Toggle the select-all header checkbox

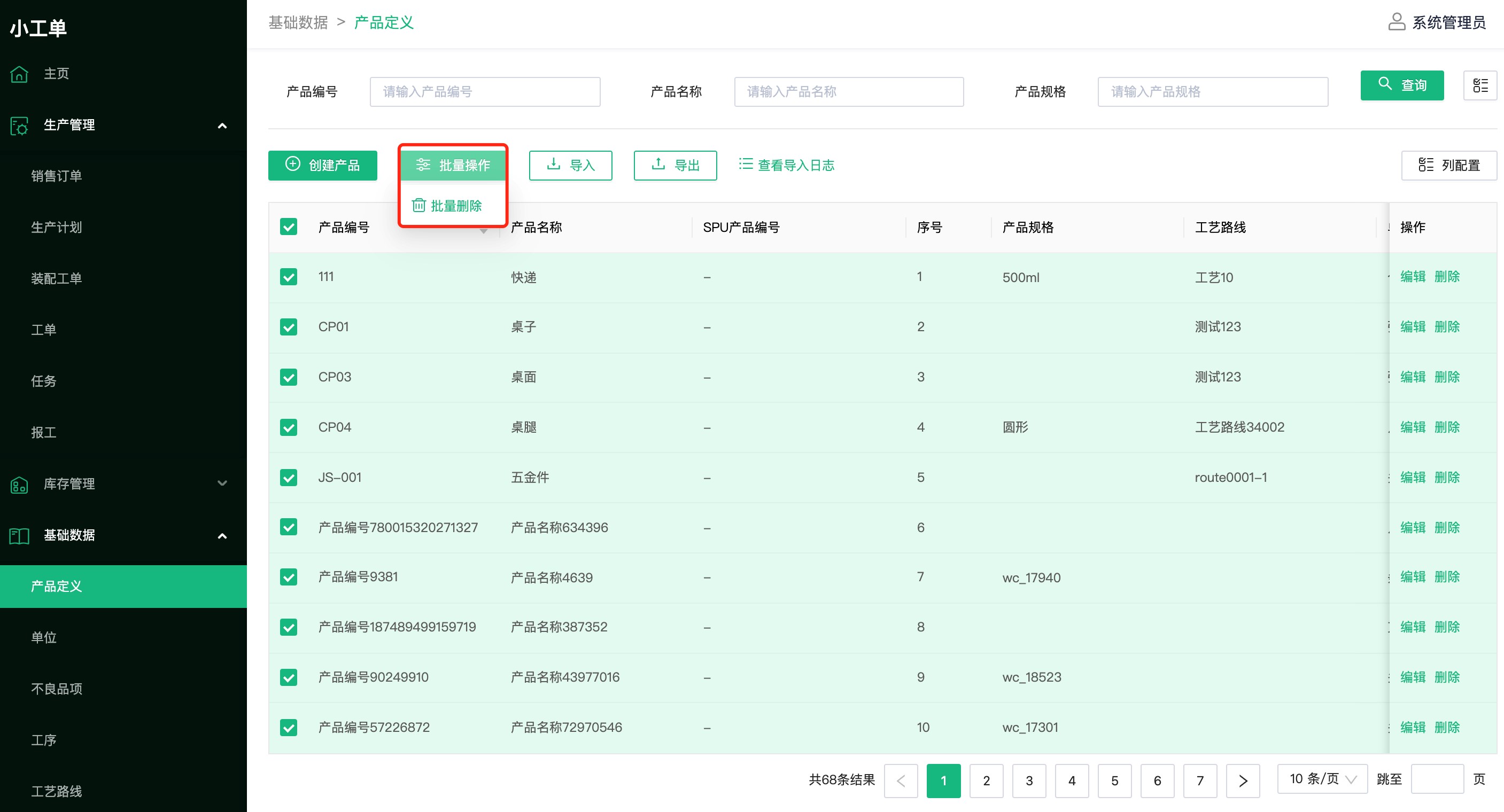click(x=289, y=227)
